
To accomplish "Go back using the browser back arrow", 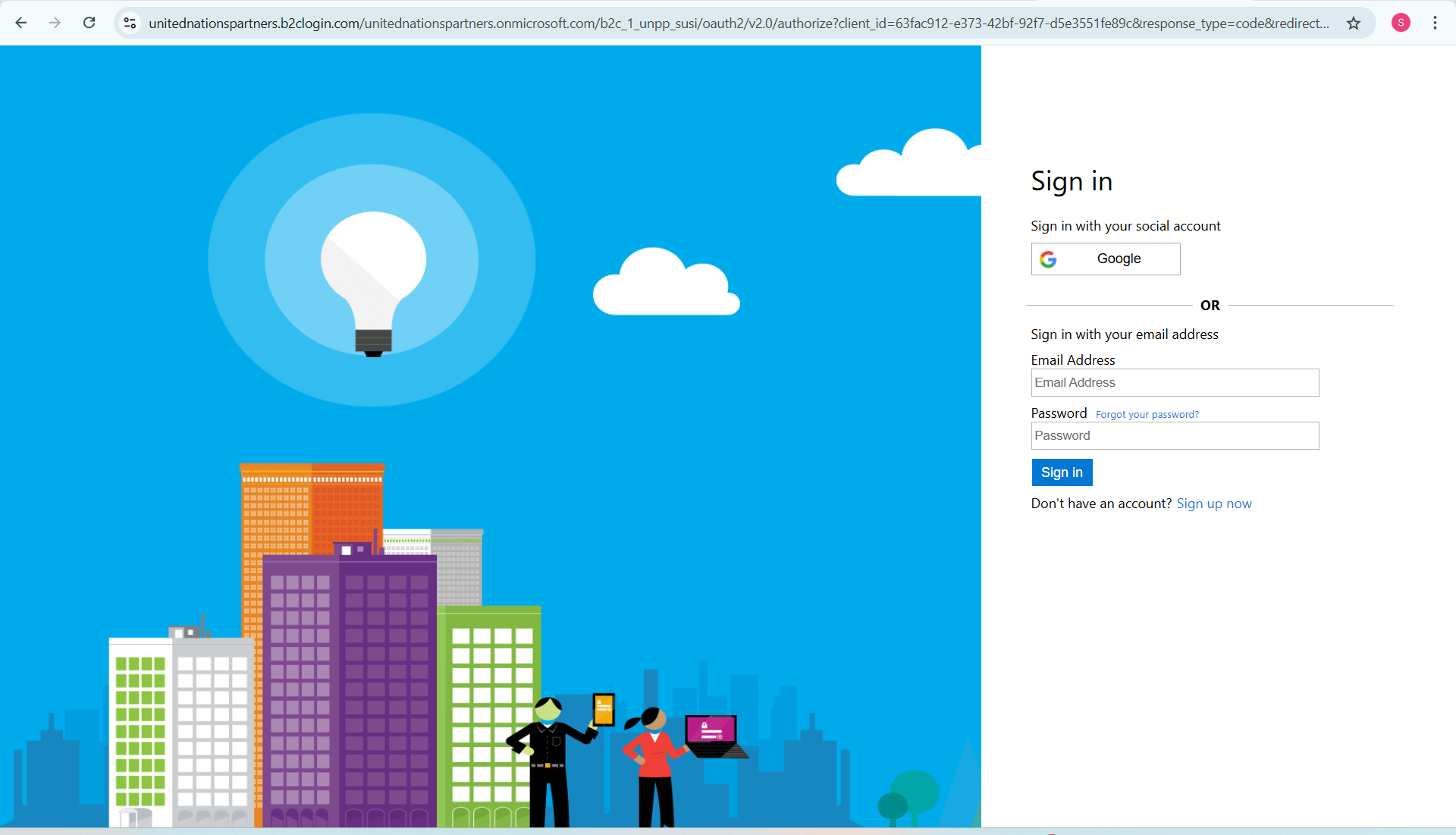I will 21,23.
